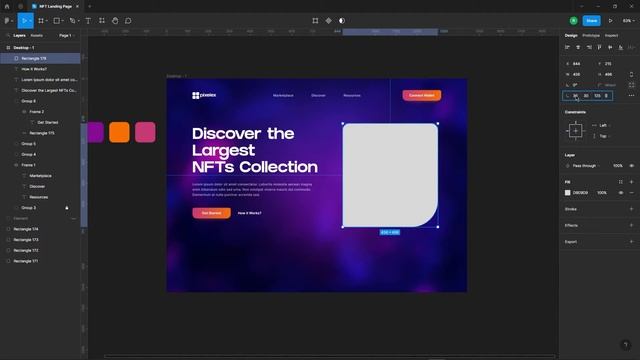Viewport: 640px width, 360px height.
Task: Click the Align horizontal centers icon
Action: coord(578,48)
